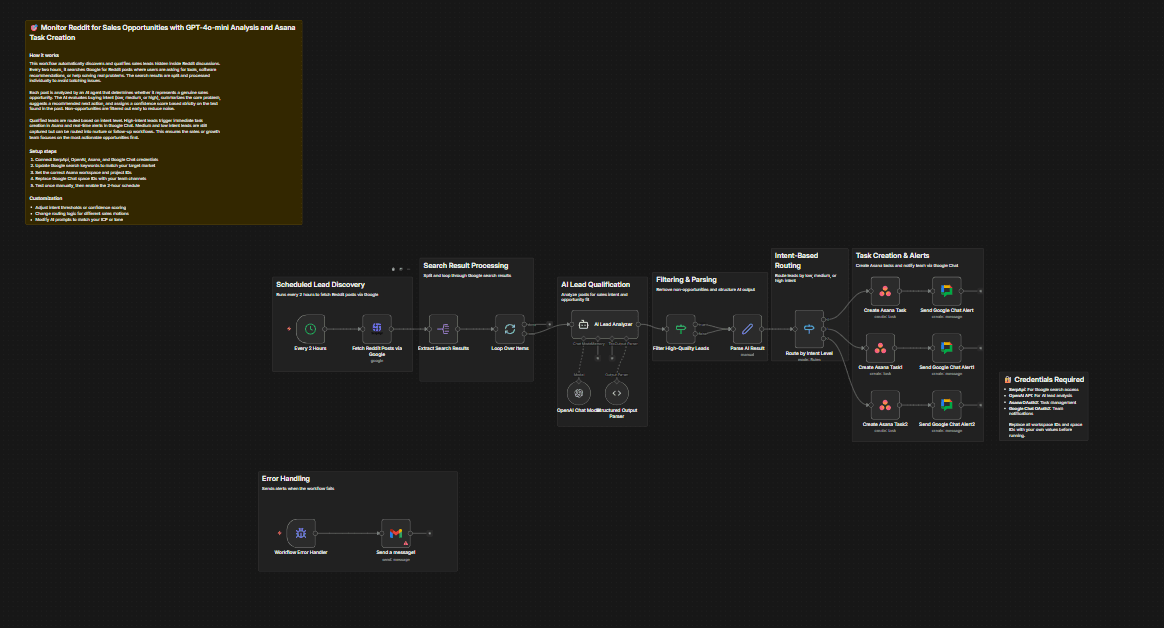Click the Fetch Reddit Posts via Google node
1164x628 pixels.
tap(377, 328)
